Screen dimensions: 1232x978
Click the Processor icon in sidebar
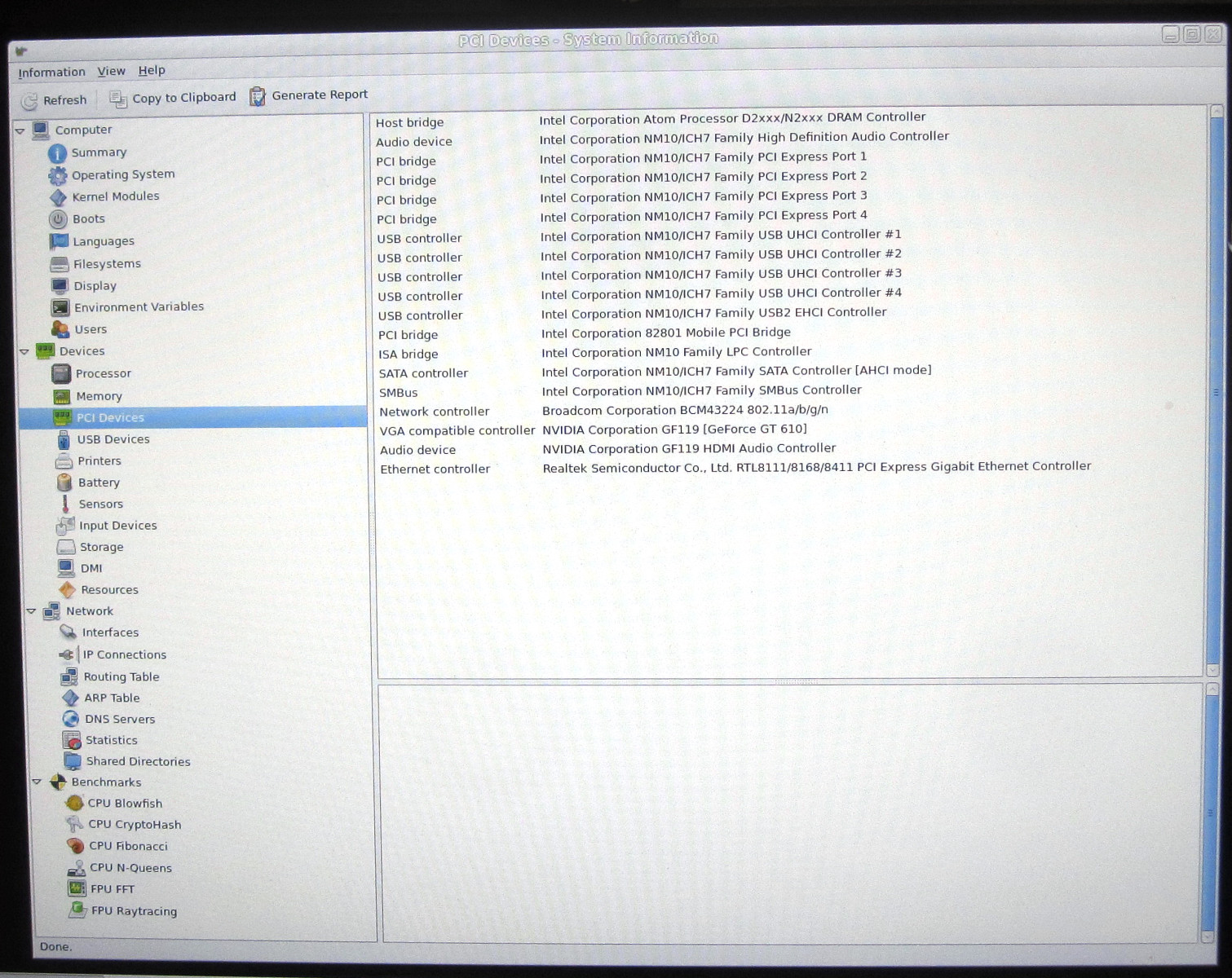point(61,373)
